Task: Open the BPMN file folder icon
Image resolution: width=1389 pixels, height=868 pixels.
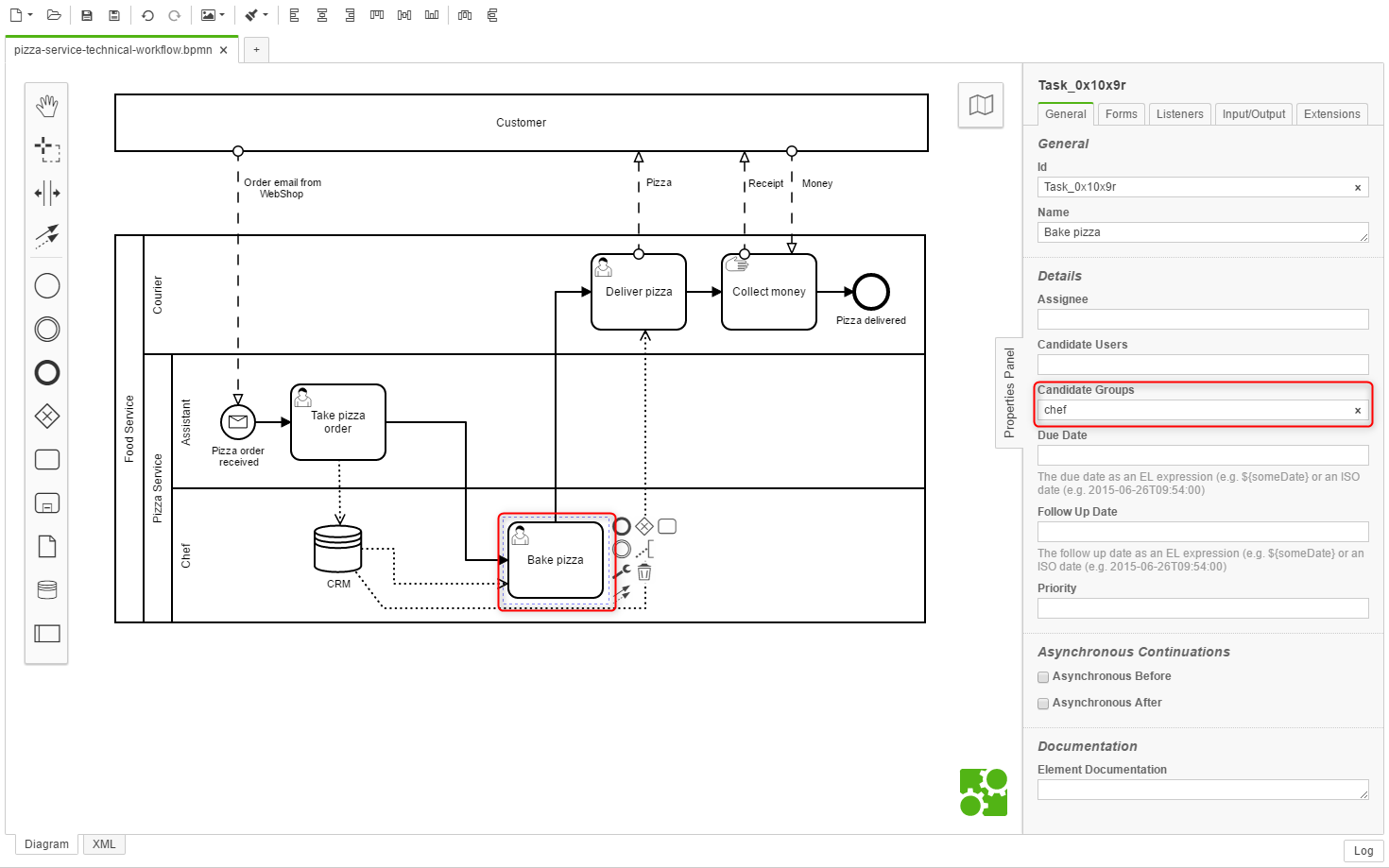Action: (54, 15)
